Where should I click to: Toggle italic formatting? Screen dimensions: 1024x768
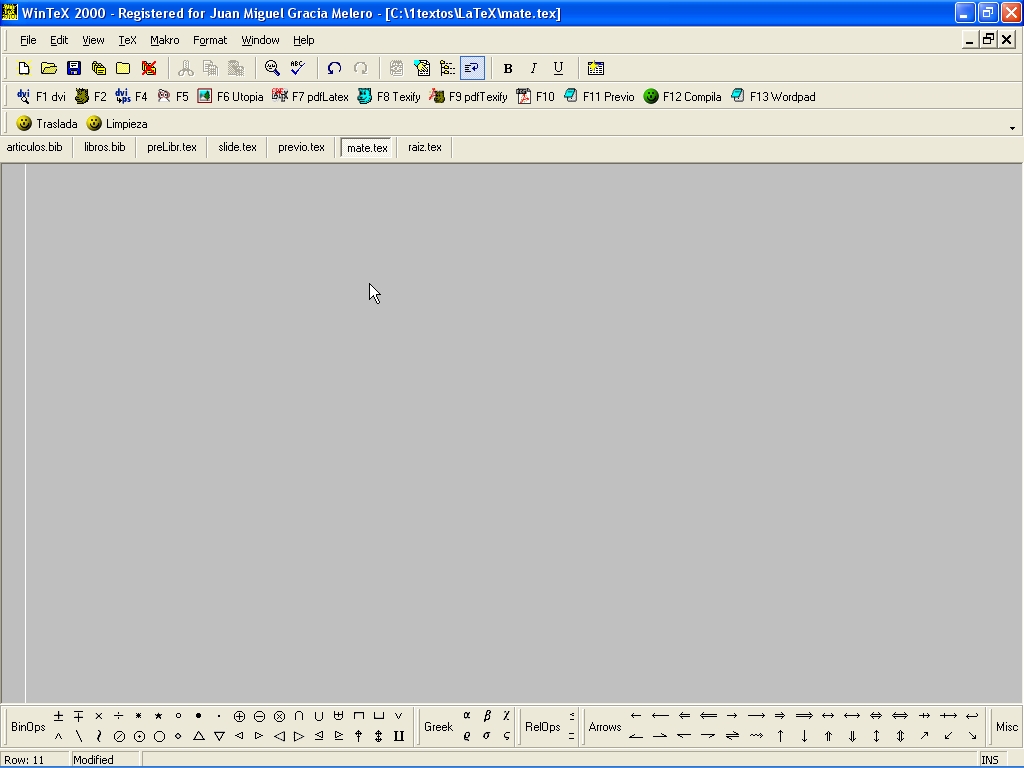[534, 69]
